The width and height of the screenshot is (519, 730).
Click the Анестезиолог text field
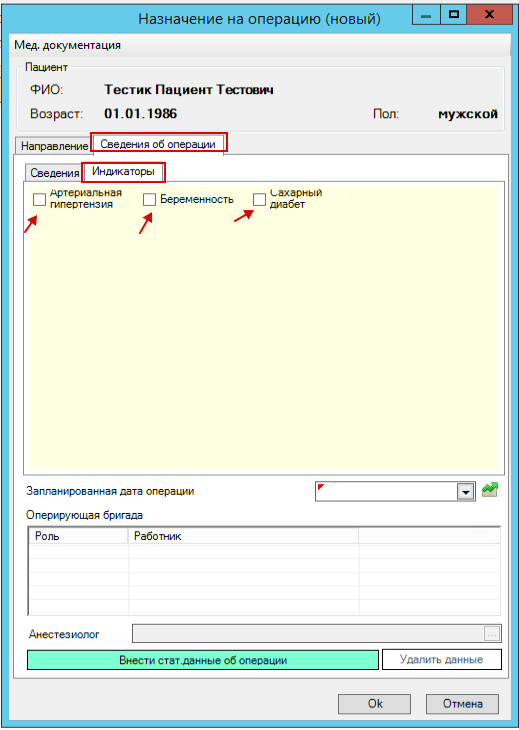(x=309, y=634)
